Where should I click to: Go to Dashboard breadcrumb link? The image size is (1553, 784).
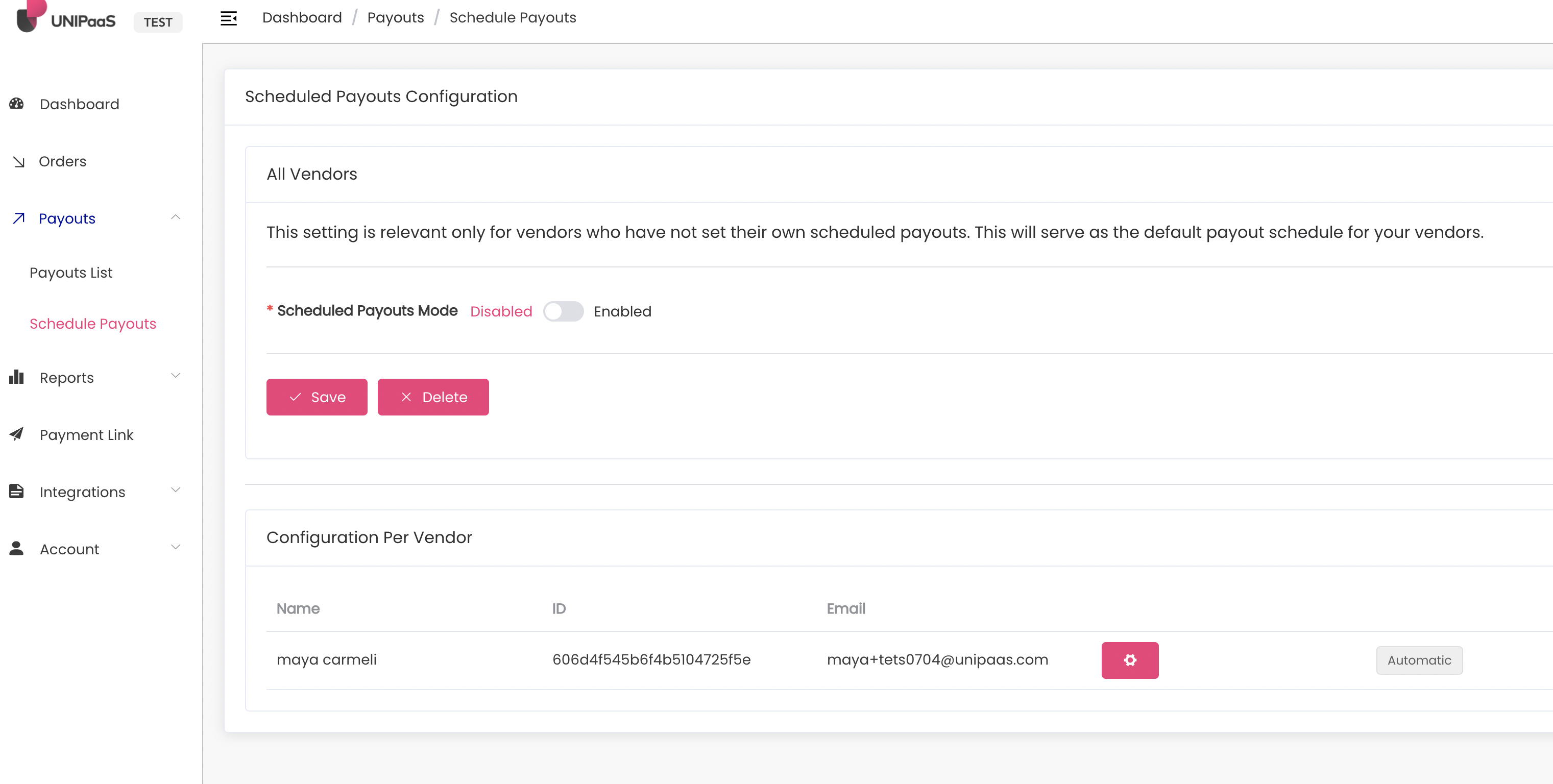coord(301,17)
